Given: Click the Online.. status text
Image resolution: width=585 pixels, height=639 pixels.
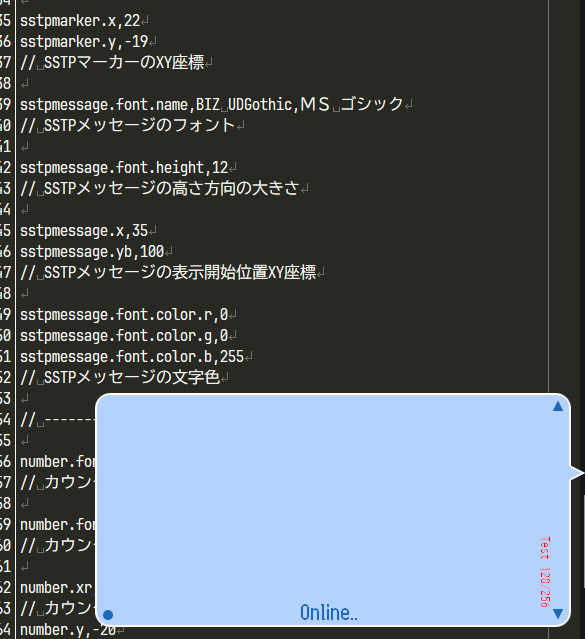Looking at the screenshot, I should click(x=329, y=613).
